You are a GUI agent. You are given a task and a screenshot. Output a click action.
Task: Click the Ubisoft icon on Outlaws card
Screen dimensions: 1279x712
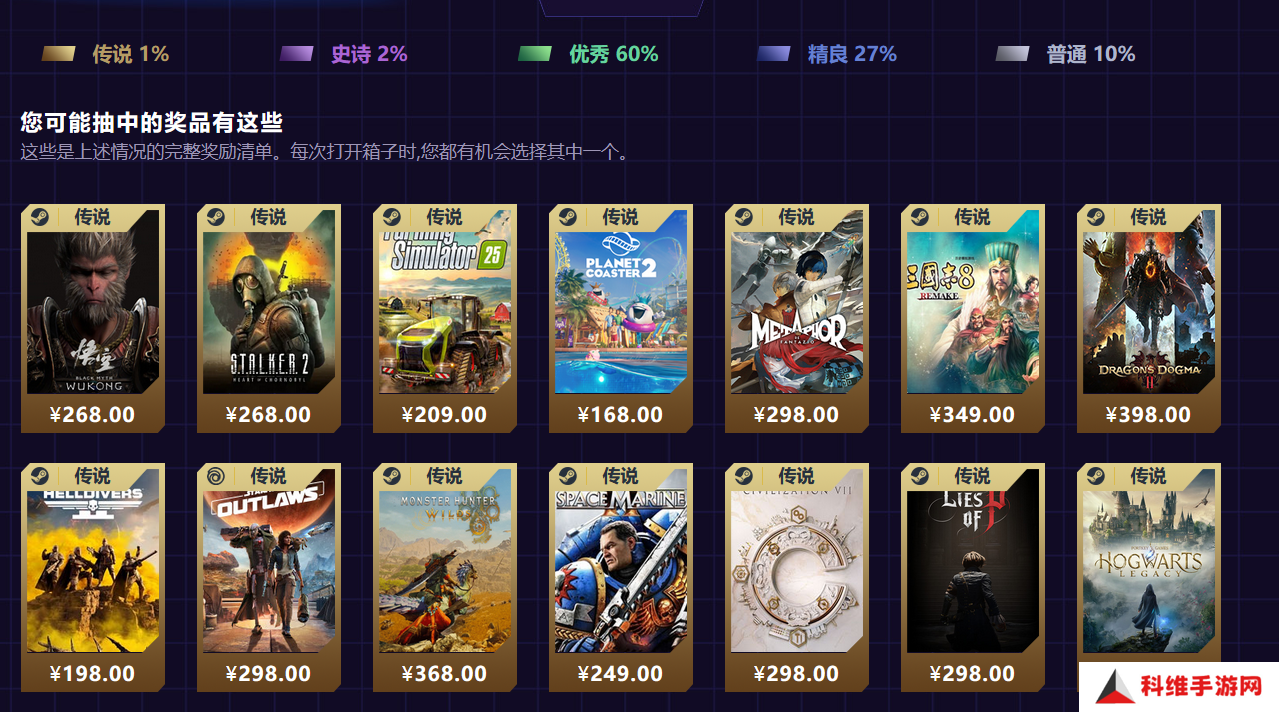tap(215, 475)
